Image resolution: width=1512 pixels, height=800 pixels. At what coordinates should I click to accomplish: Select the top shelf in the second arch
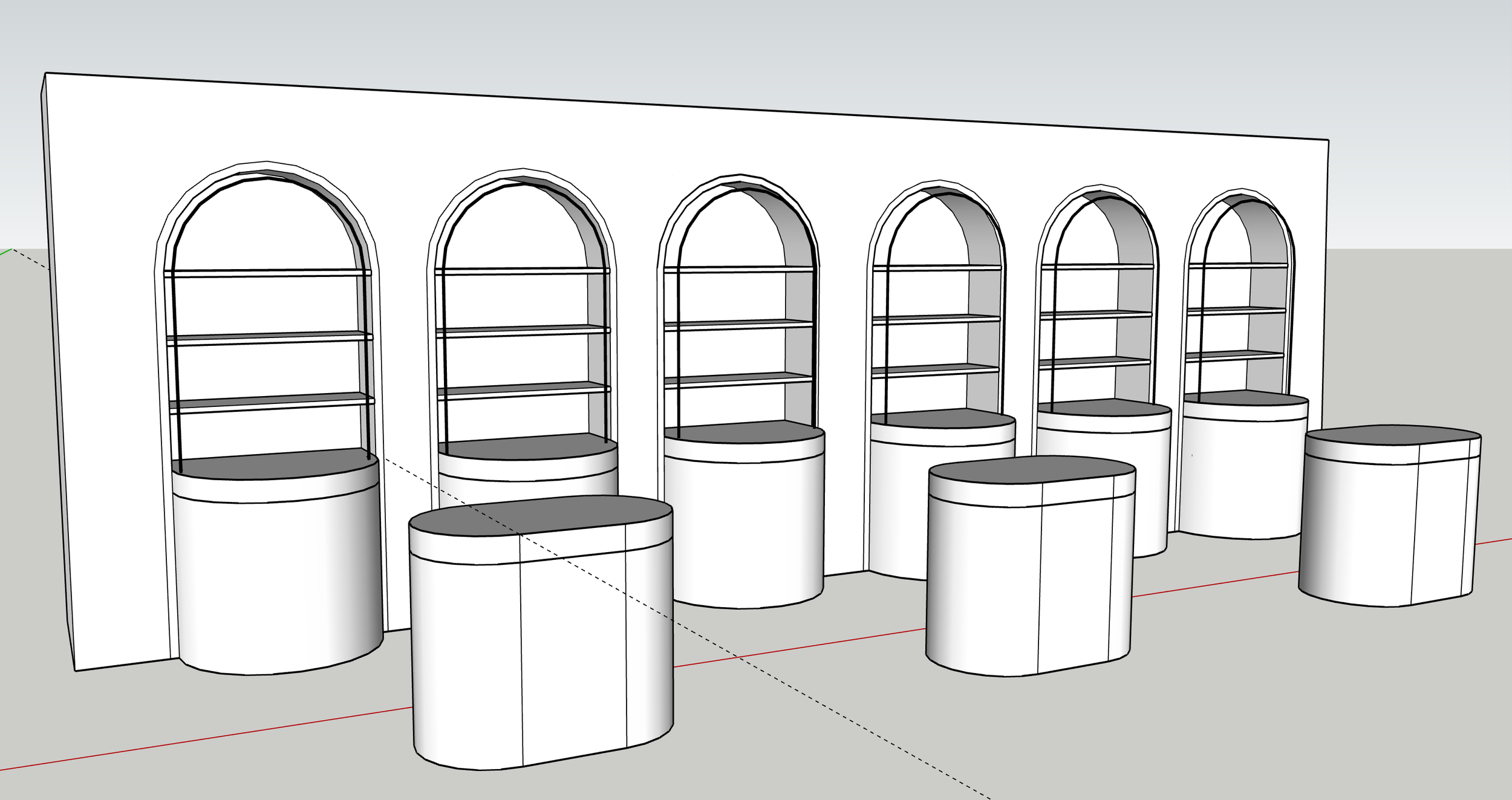click(x=521, y=271)
